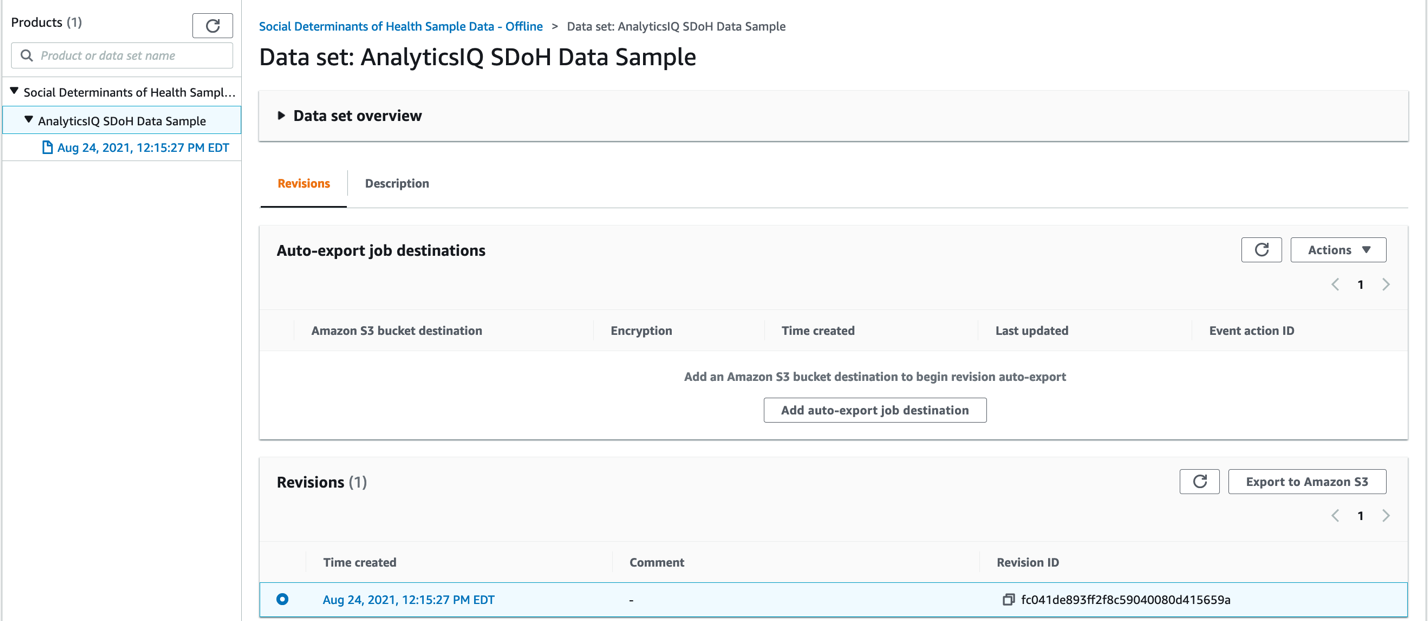Go to next page of Revisions
The width and height of the screenshot is (1428, 621).
pyautogui.click(x=1386, y=516)
